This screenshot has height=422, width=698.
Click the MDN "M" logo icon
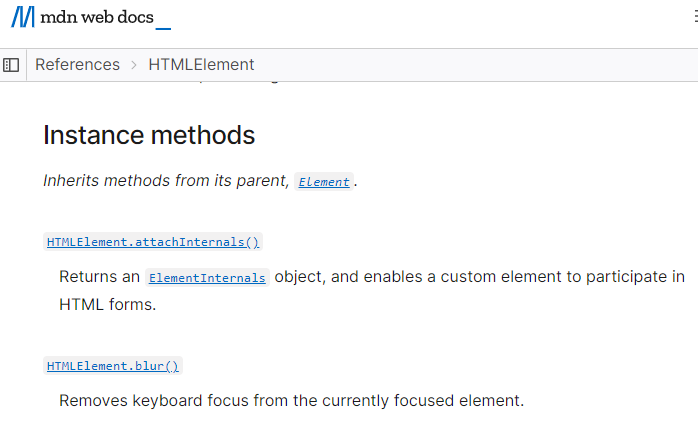click(x=22, y=17)
